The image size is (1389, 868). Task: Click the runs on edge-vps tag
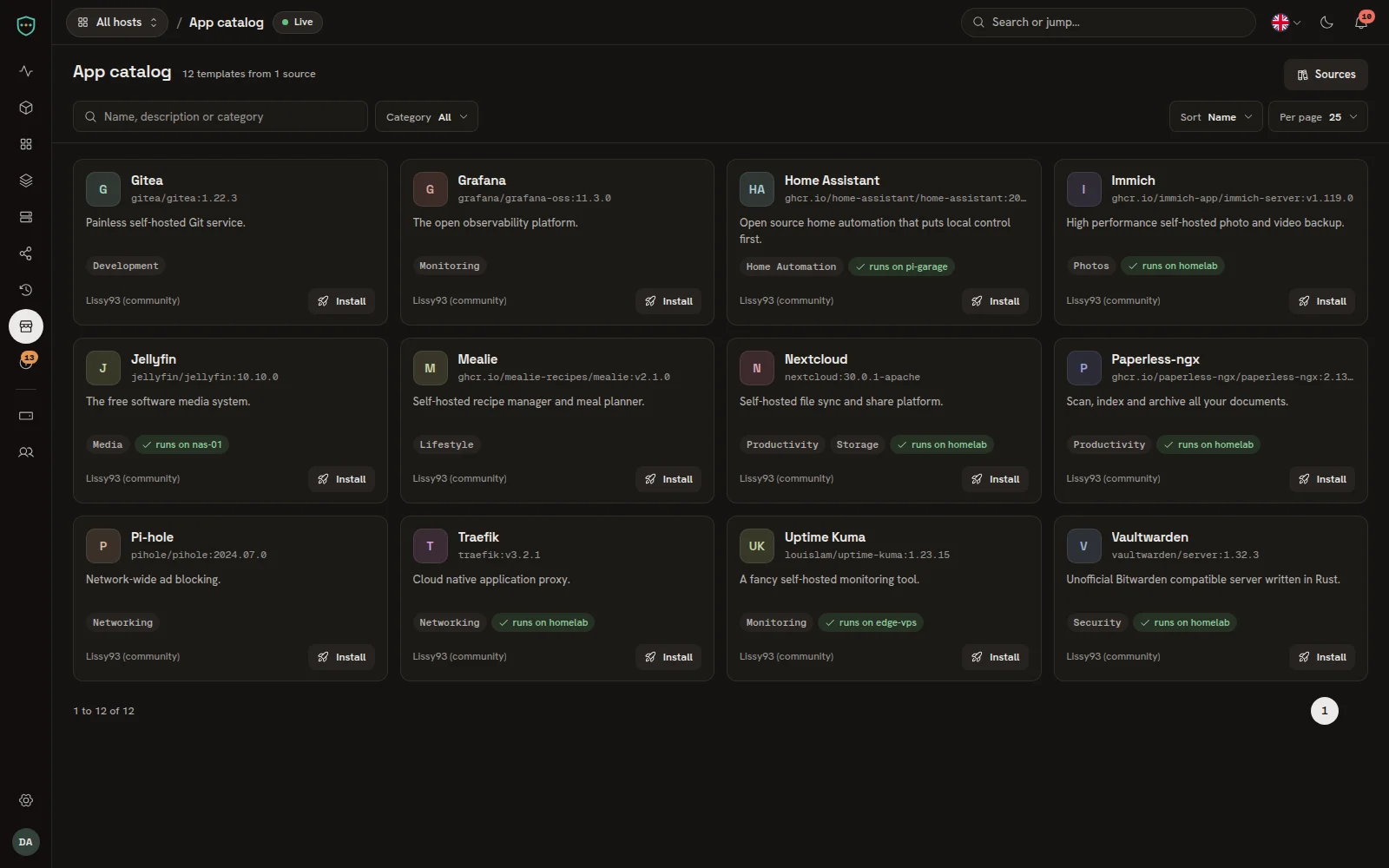[871, 622]
